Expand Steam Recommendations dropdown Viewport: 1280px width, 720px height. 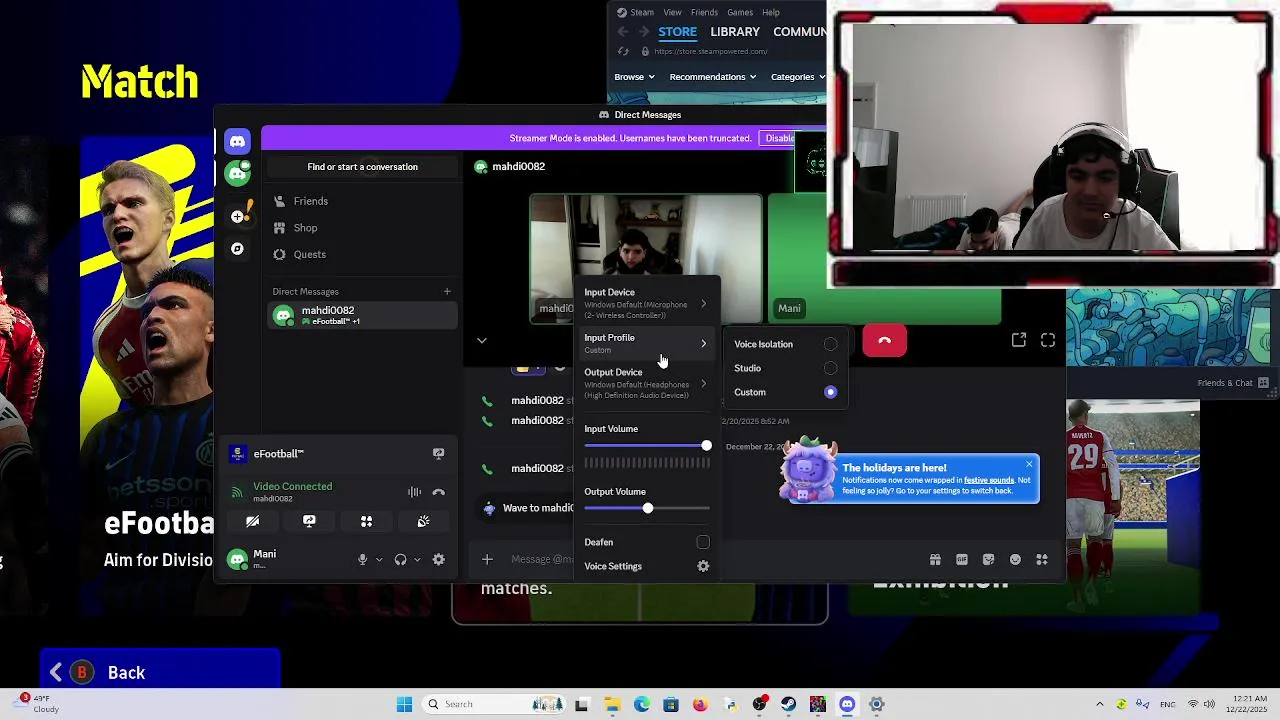713,77
